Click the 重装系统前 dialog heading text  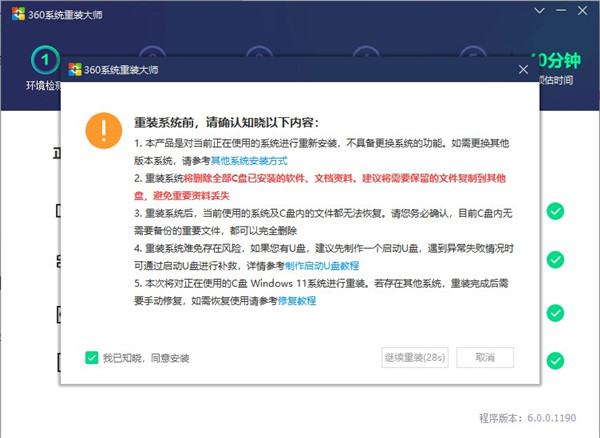226,123
